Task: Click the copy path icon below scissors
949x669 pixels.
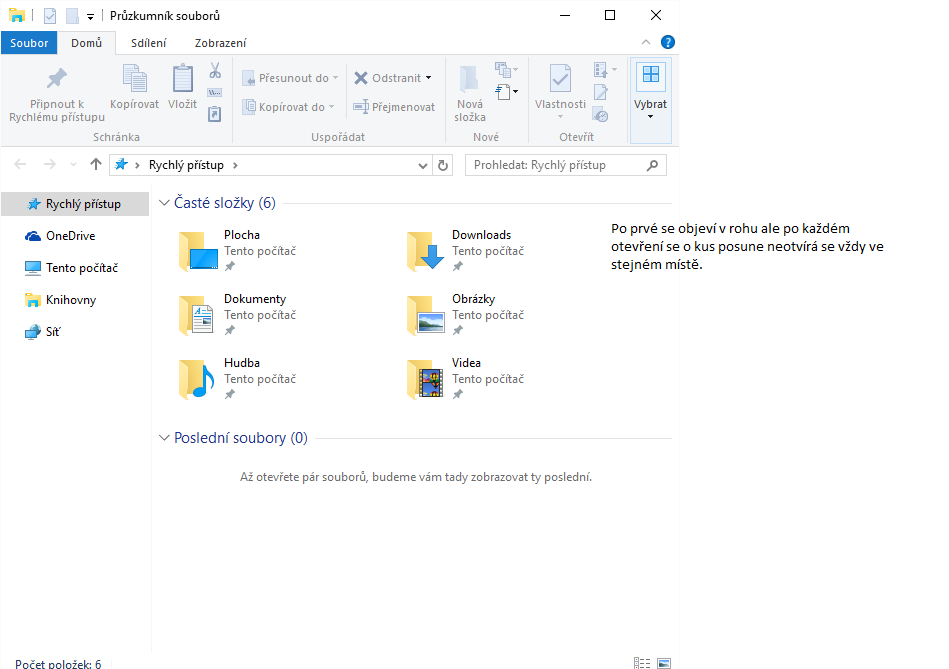Action: (215, 93)
